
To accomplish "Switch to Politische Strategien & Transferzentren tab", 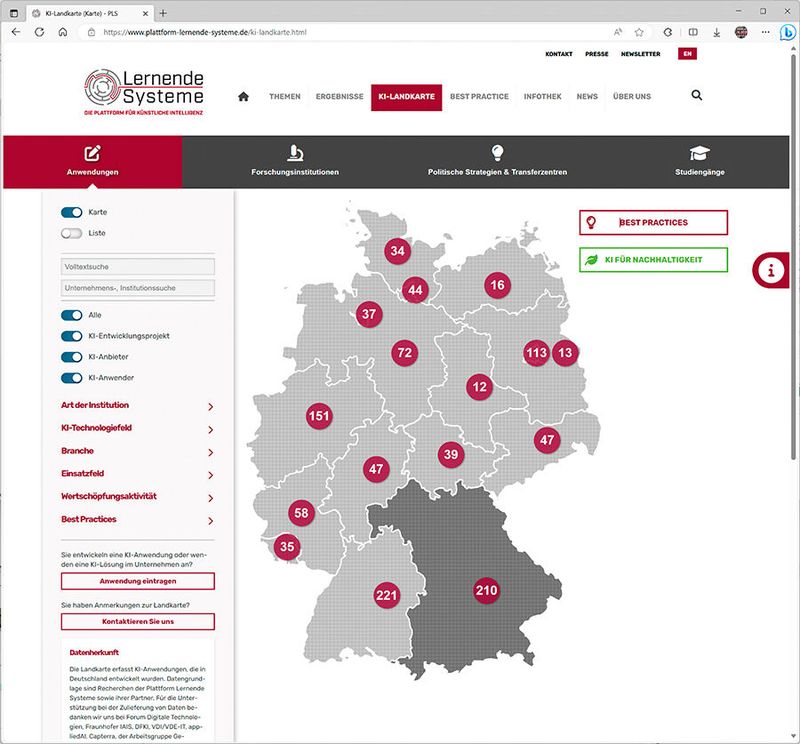I will [497, 162].
